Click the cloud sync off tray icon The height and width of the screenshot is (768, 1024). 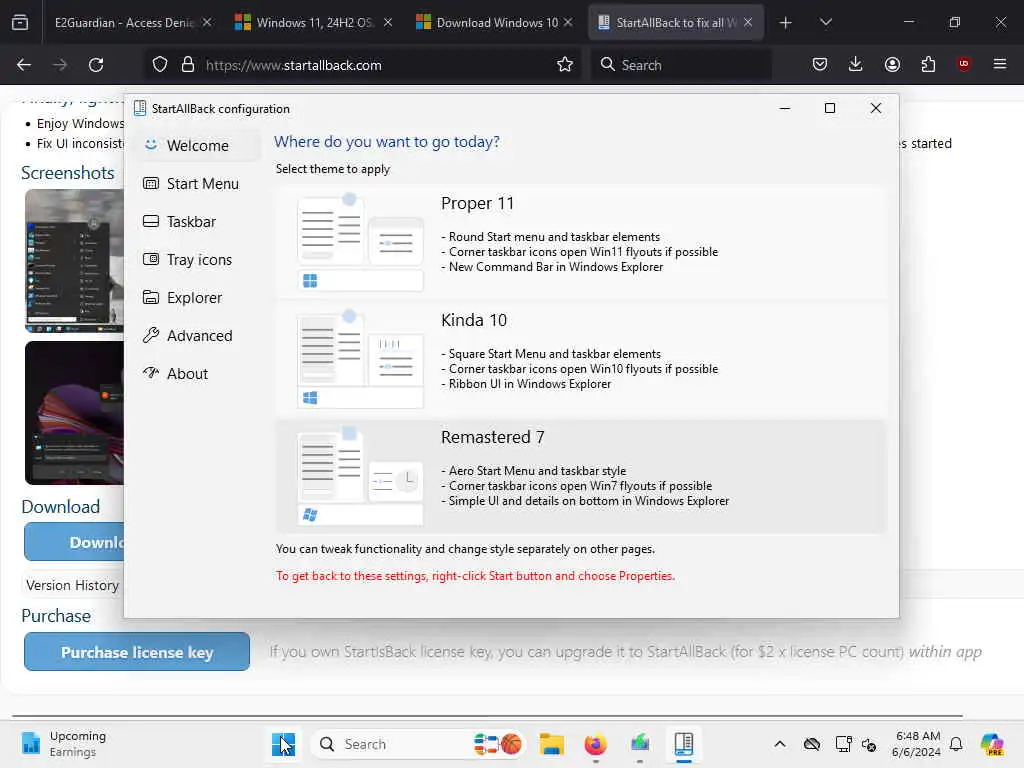(x=812, y=744)
